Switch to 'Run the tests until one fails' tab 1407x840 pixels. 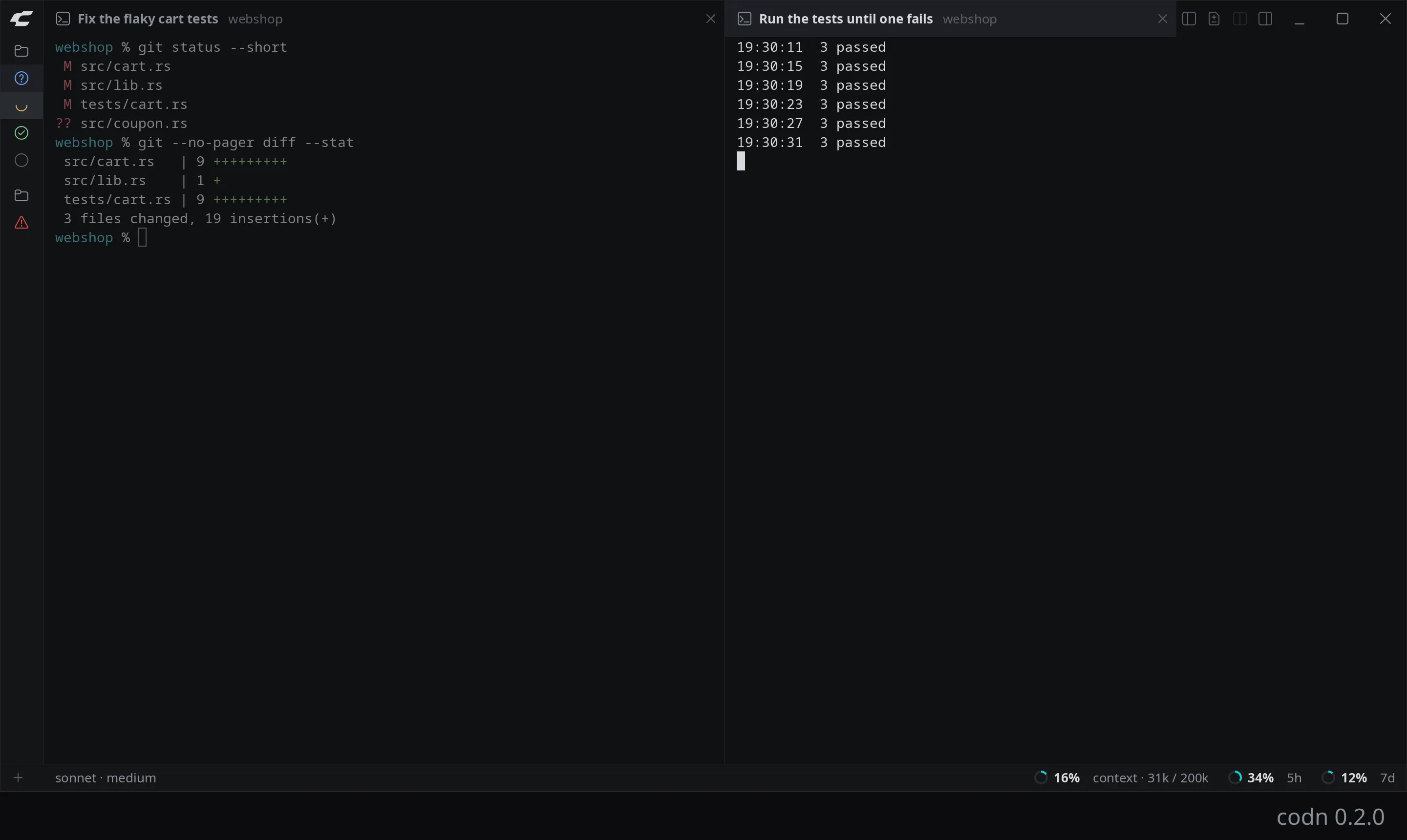[x=950, y=19]
